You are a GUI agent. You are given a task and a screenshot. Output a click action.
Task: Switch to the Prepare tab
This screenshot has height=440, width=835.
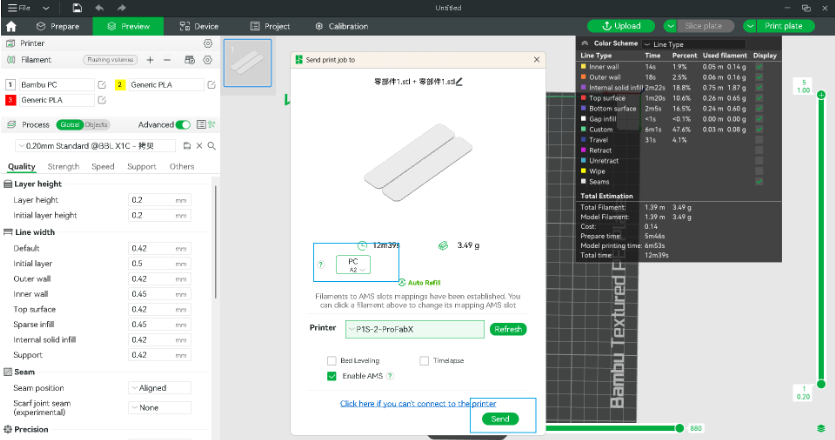click(x=58, y=26)
